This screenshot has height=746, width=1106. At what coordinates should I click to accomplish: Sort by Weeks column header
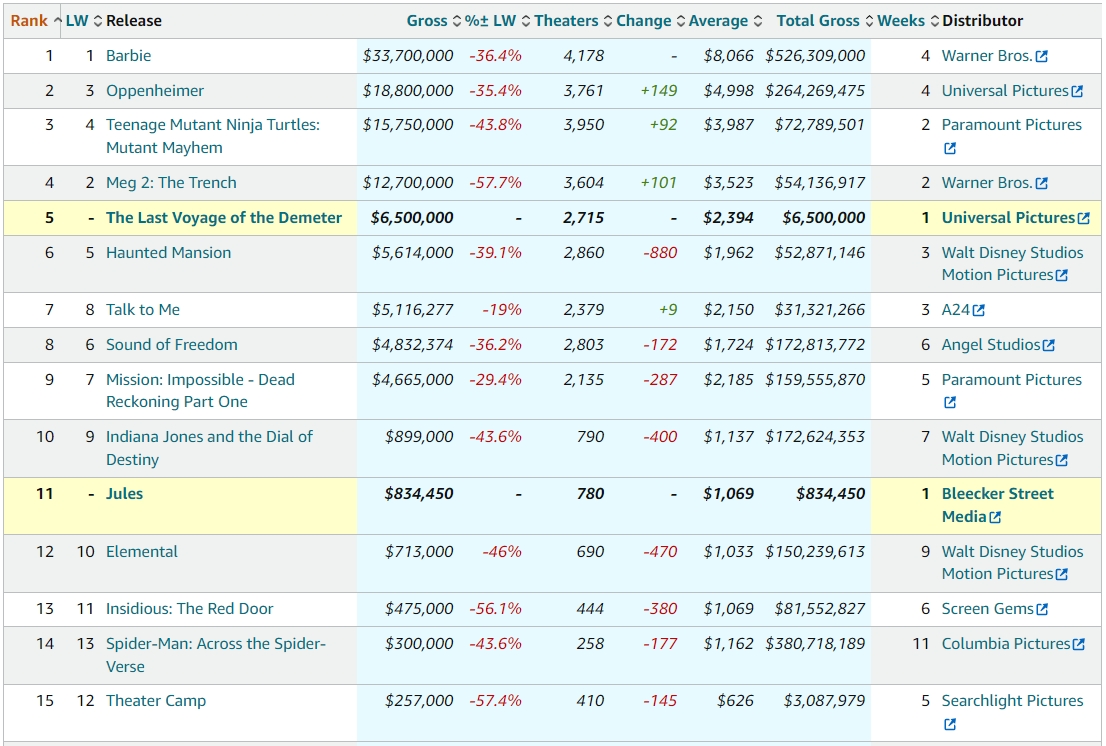click(x=901, y=20)
